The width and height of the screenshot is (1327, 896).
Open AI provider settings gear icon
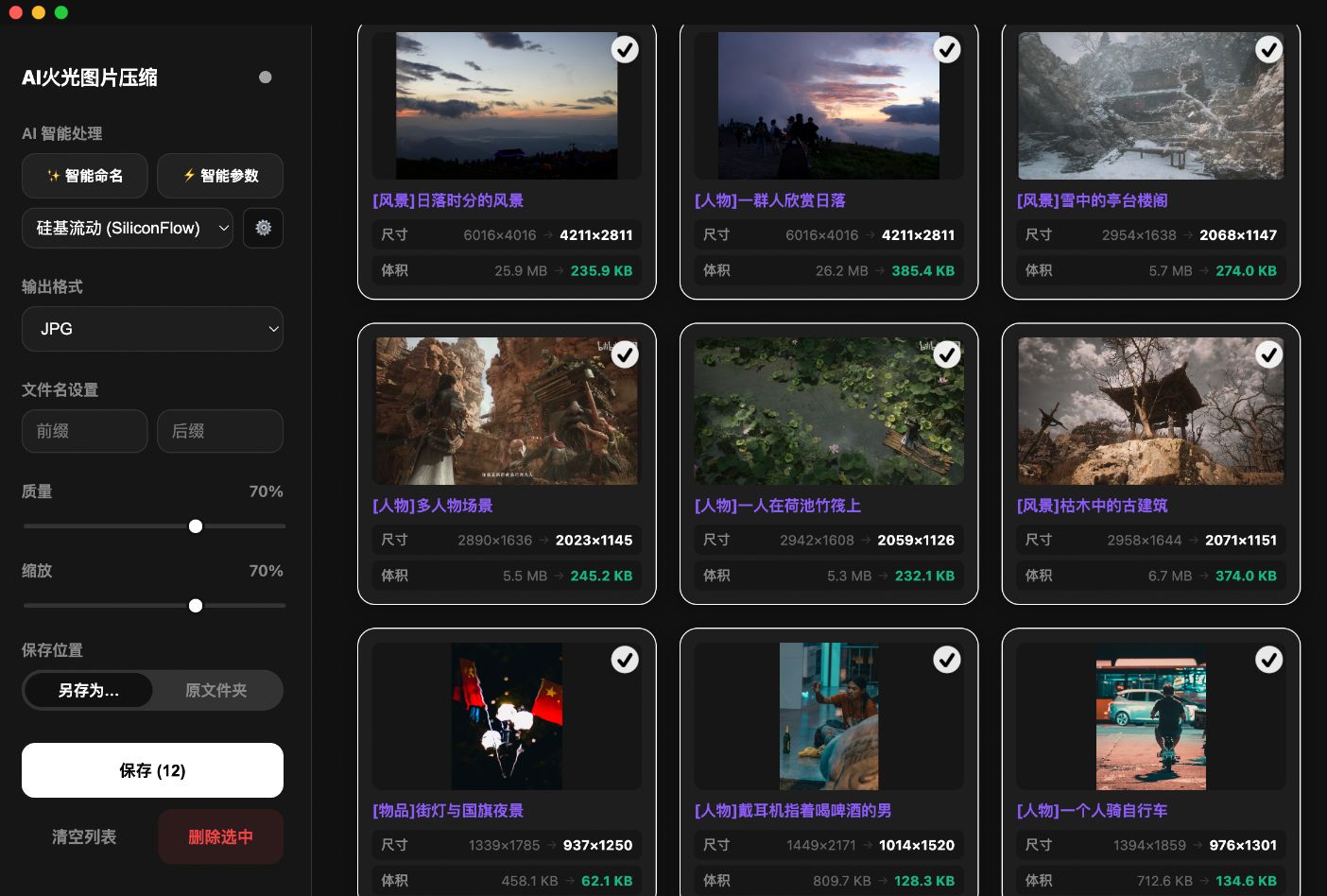click(263, 228)
